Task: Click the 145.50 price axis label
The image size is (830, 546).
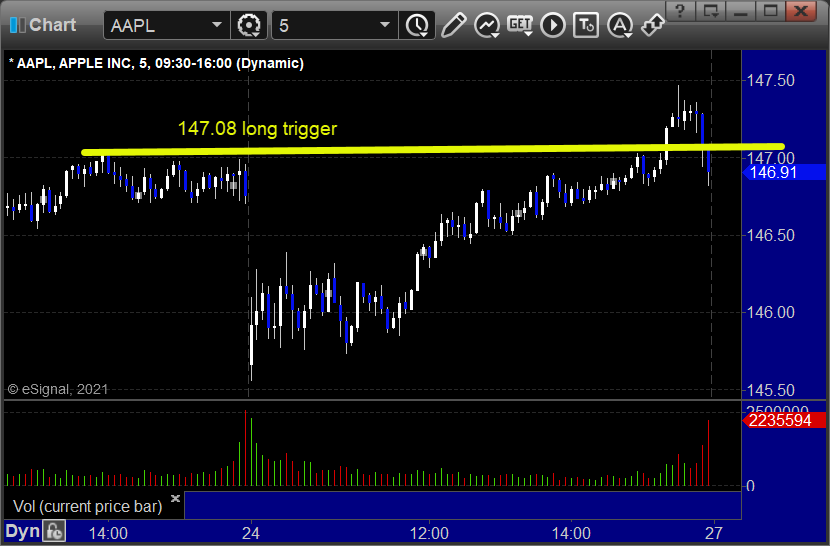Action: pos(771,390)
